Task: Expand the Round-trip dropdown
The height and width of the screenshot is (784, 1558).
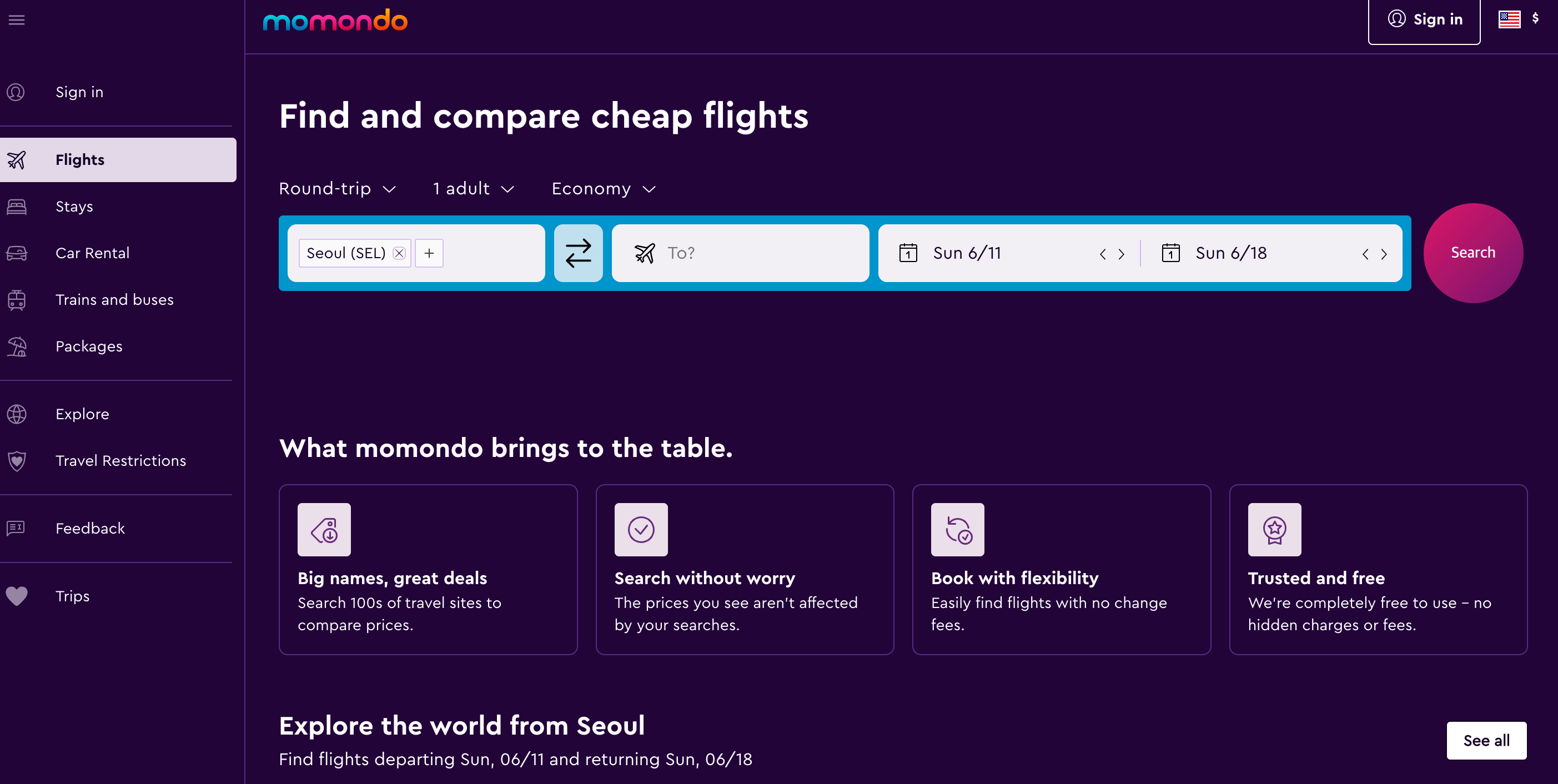Action: (337, 189)
